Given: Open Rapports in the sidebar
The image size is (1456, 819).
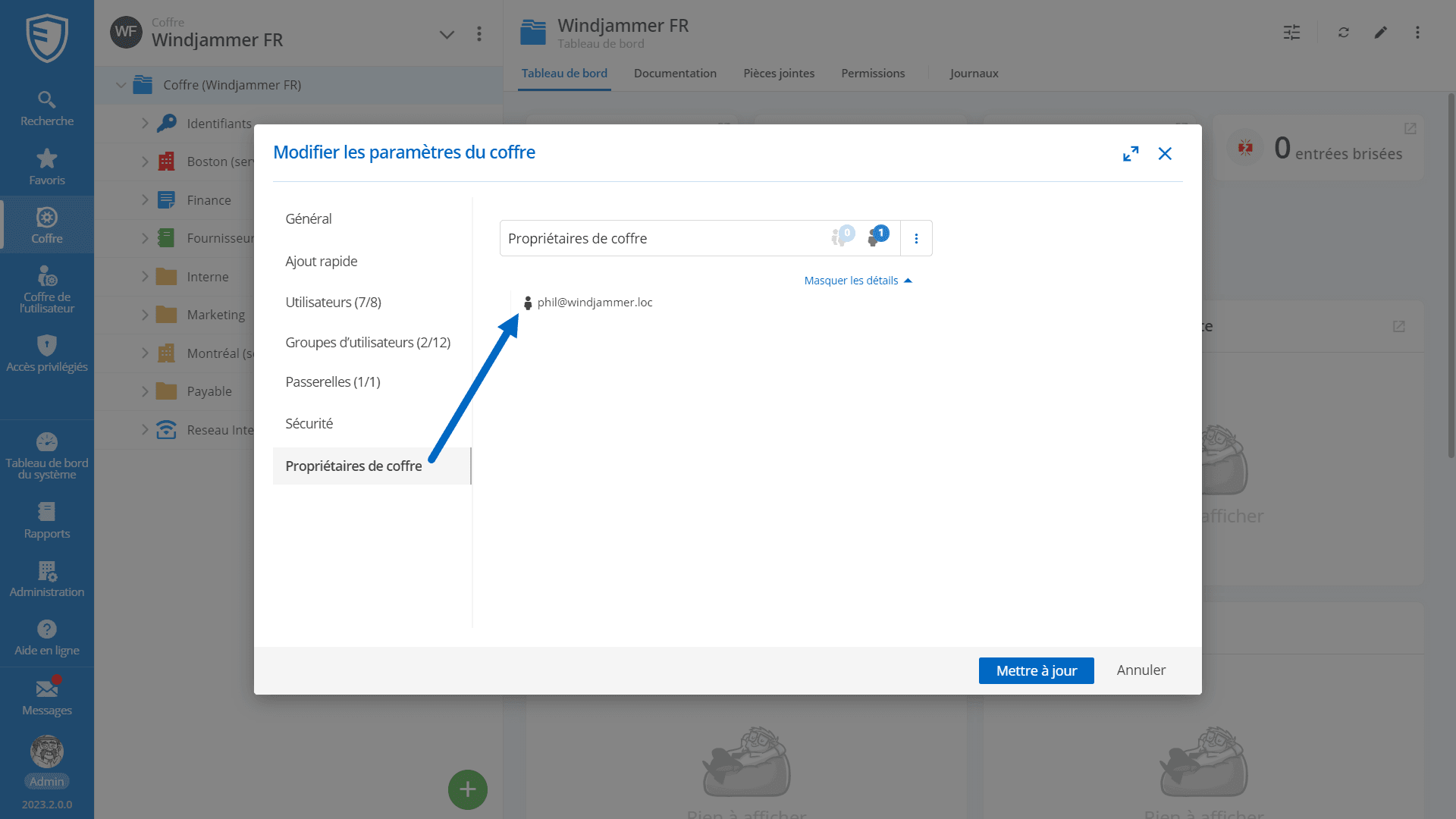Looking at the screenshot, I should pos(47,520).
